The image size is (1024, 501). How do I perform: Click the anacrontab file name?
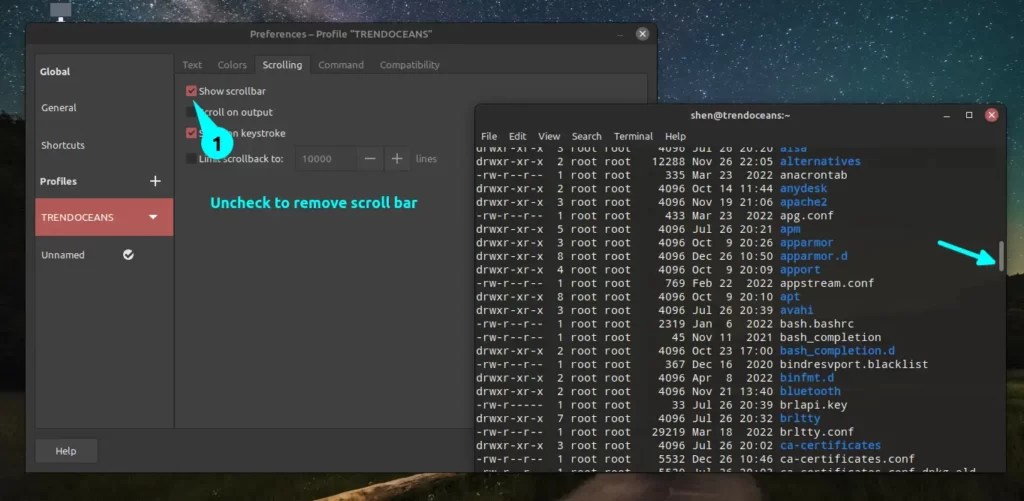click(x=813, y=175)
